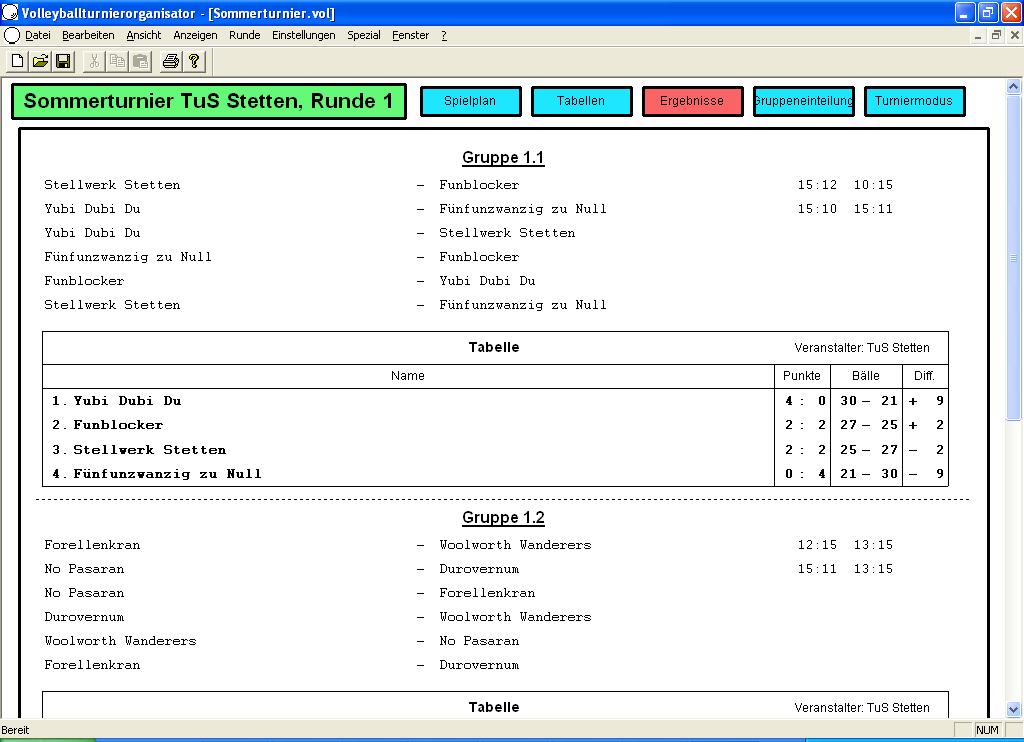Print the tournament using the printer icon

[171, 61]
